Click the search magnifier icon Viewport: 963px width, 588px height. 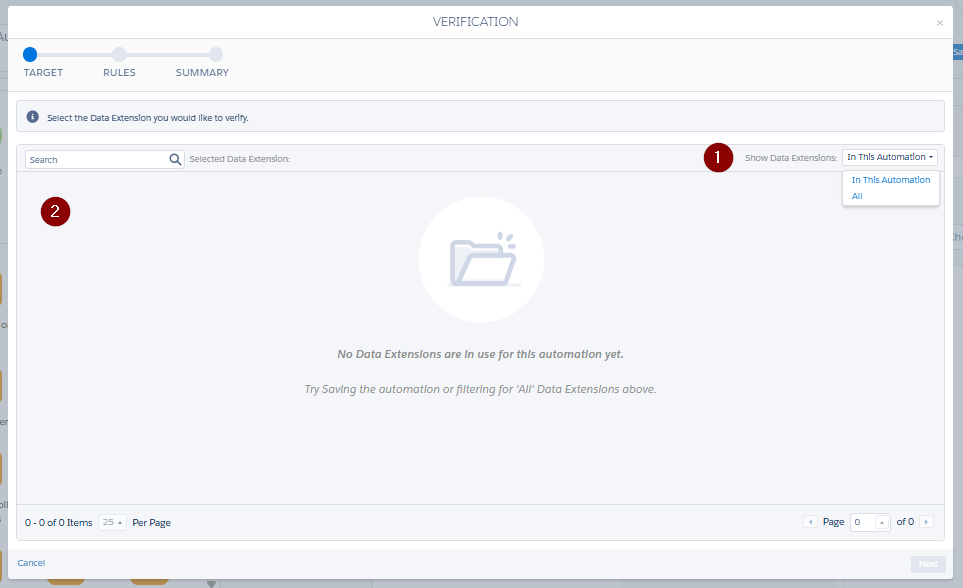[x=175, y=160]
